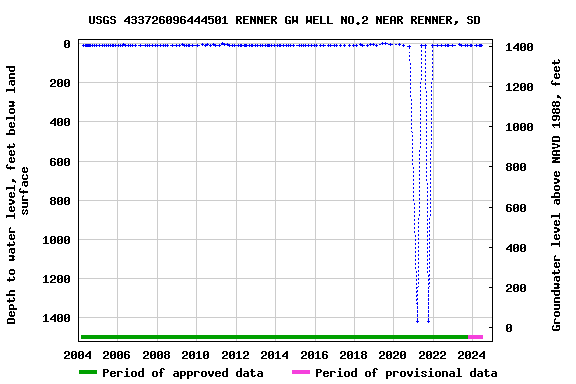Click the right axis NAVD value 1000

coord(519,127)
